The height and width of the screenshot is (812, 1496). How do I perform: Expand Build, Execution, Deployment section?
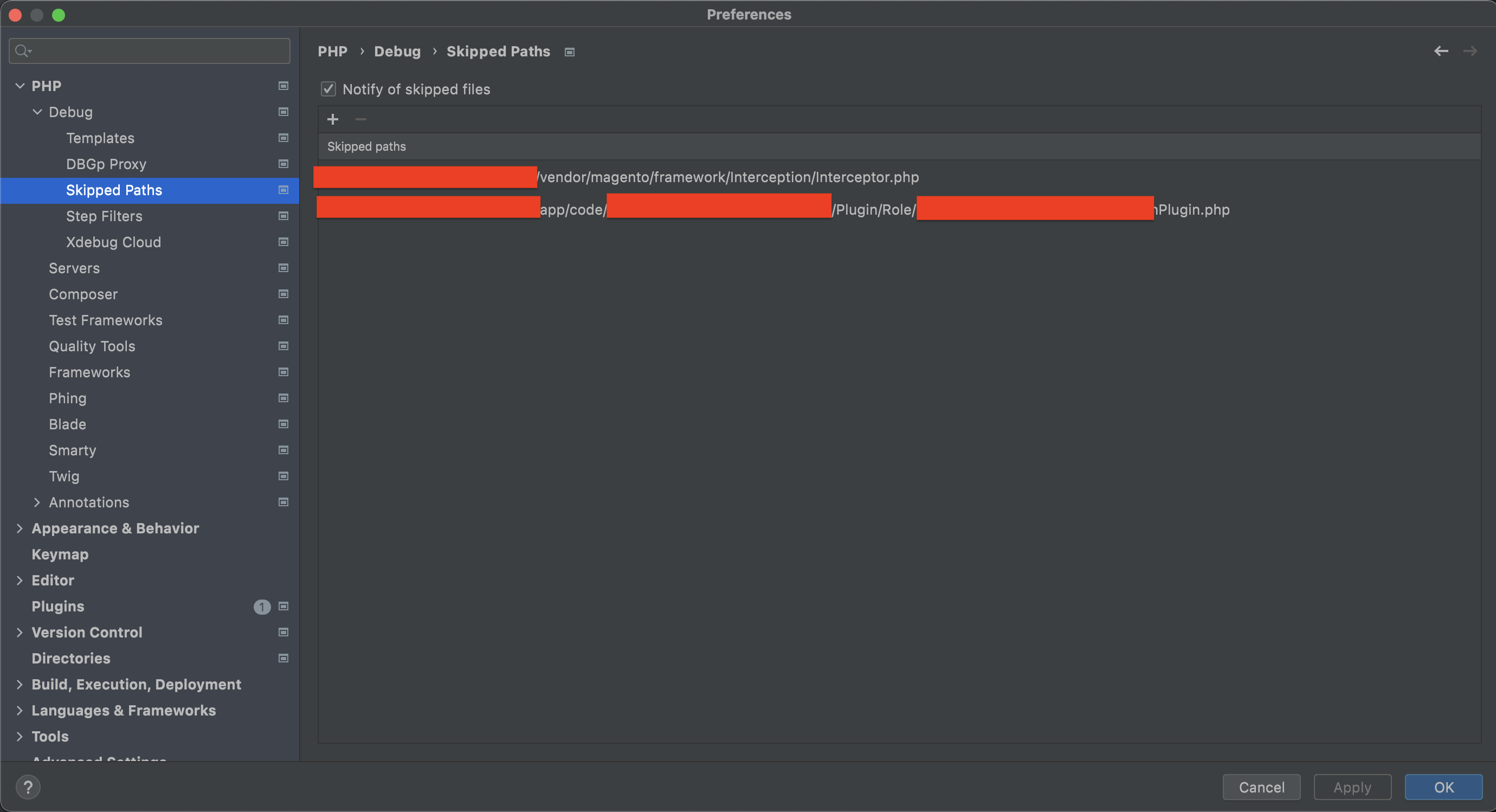point(20,685)
